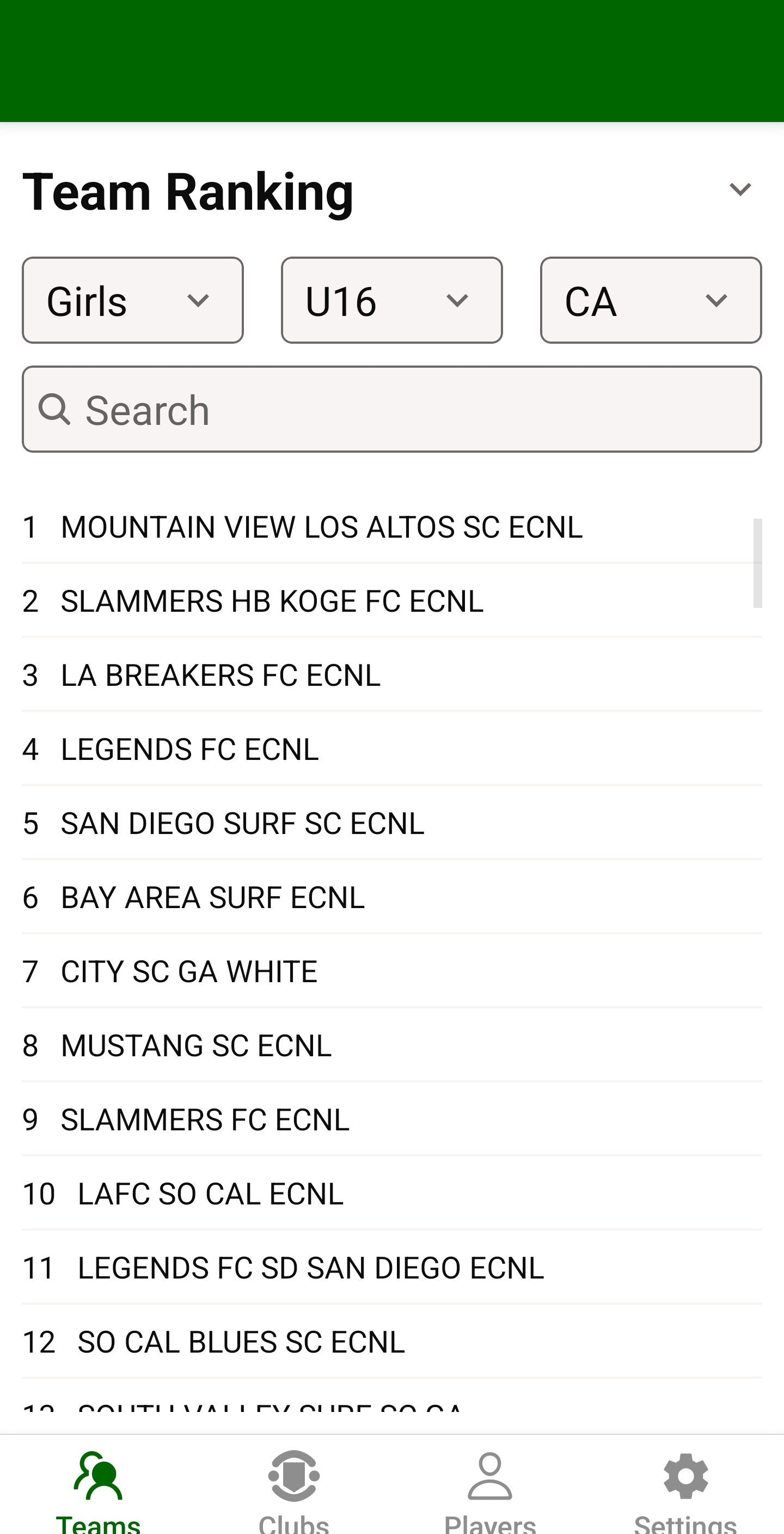Select Slammers HB Koge FC ECNL team

pyautogui.click(x=272, y=601)
